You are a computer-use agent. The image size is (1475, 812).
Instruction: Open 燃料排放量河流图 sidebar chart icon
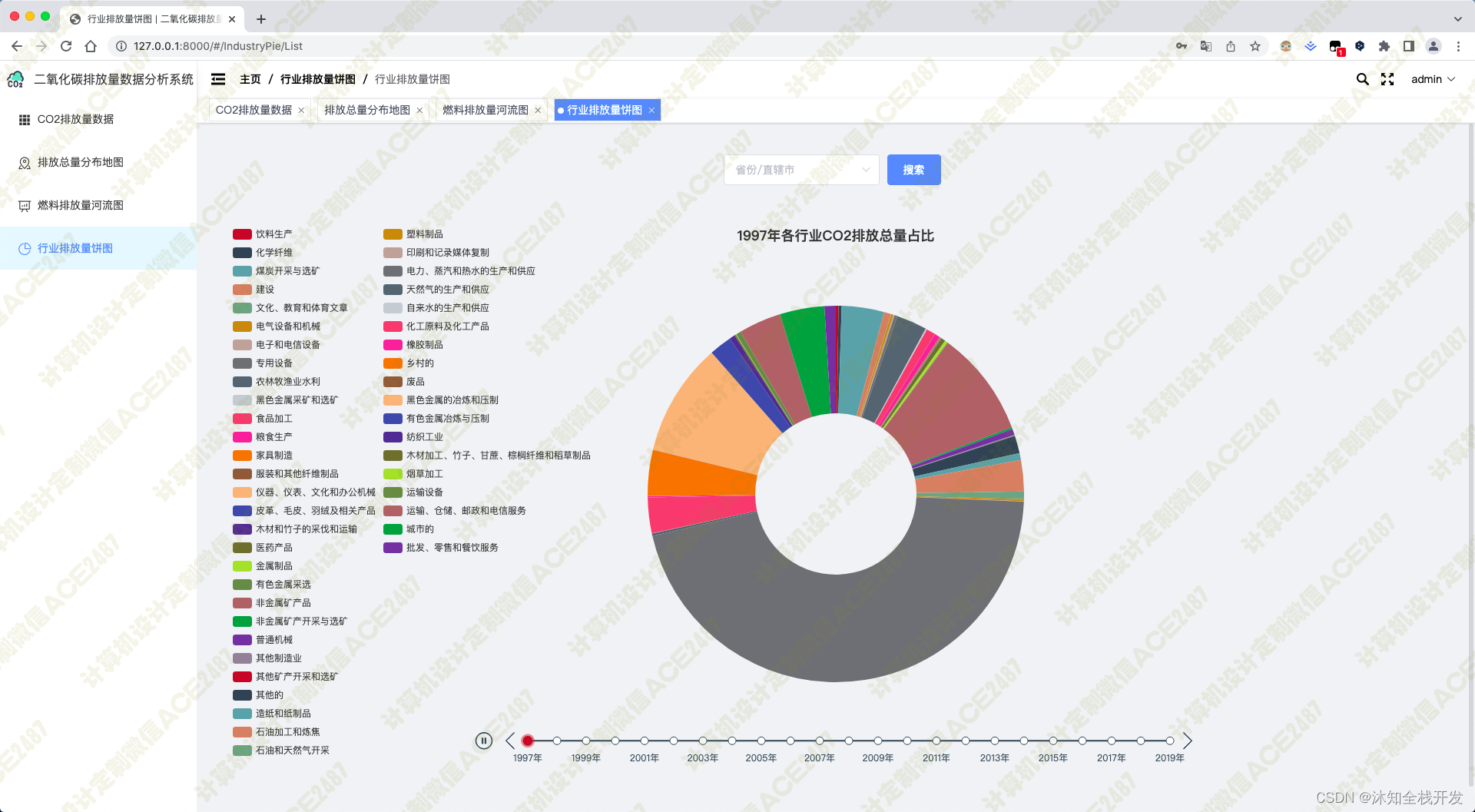click(25, 206)
